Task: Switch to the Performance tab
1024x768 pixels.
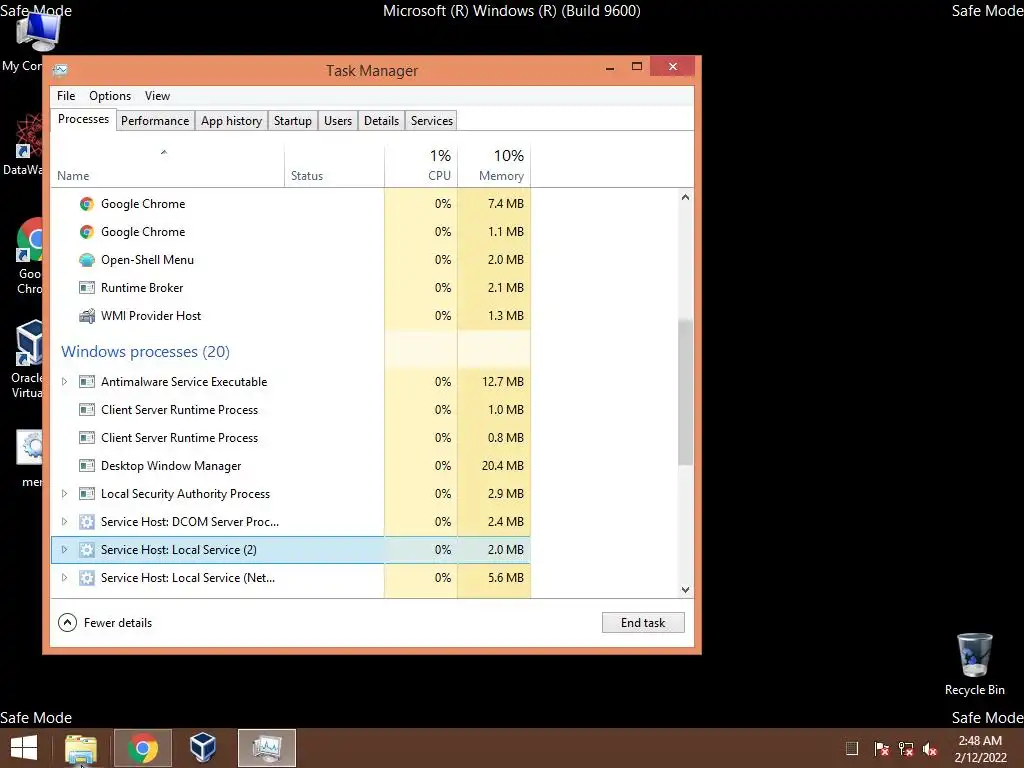Action: pyautogui.click(x=155, y=121)
